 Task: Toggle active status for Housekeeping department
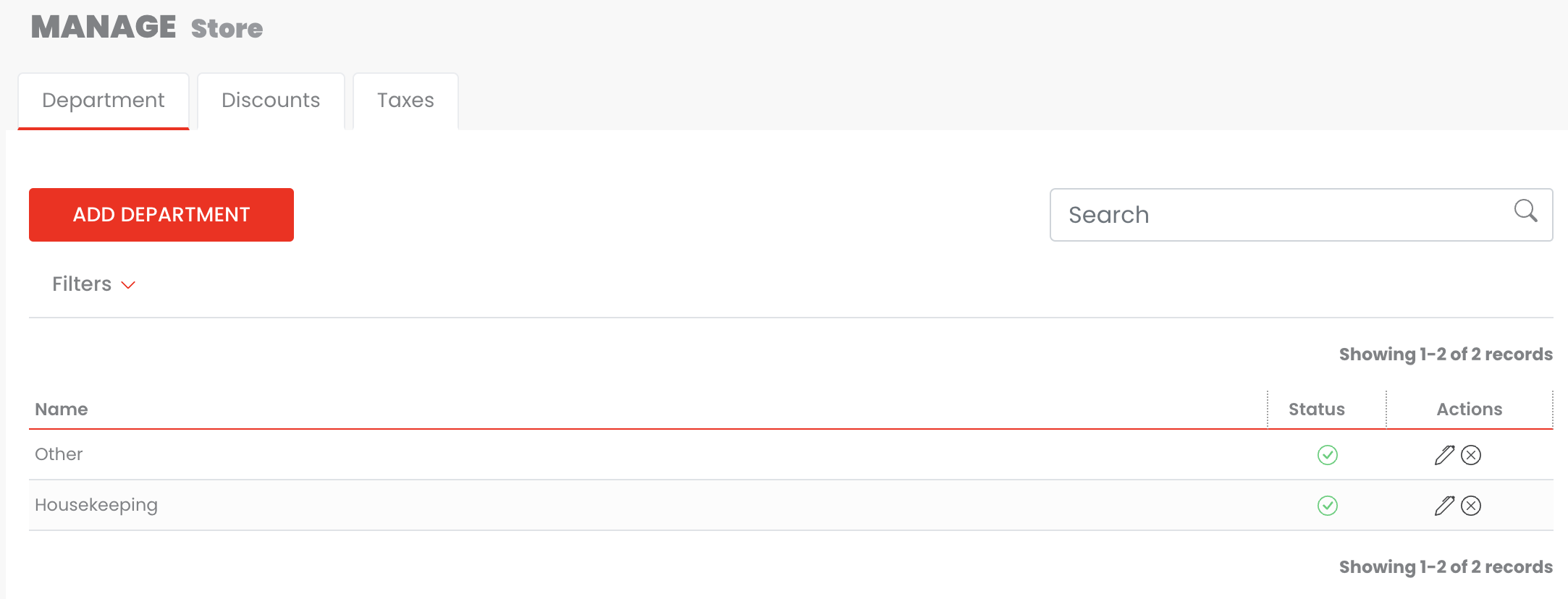click(x=1328, y=506)
